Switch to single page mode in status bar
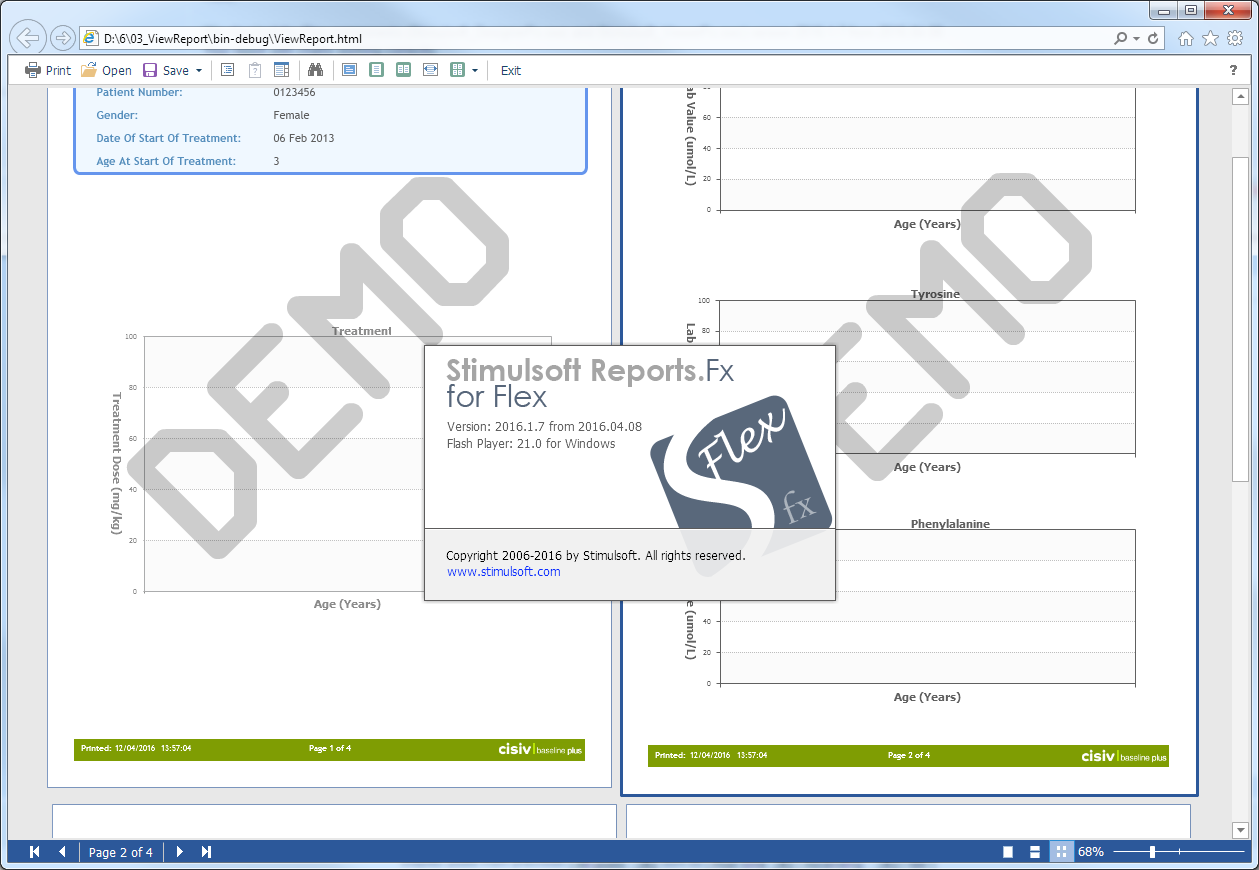 pyautogui.click(x=1008, y=852)
